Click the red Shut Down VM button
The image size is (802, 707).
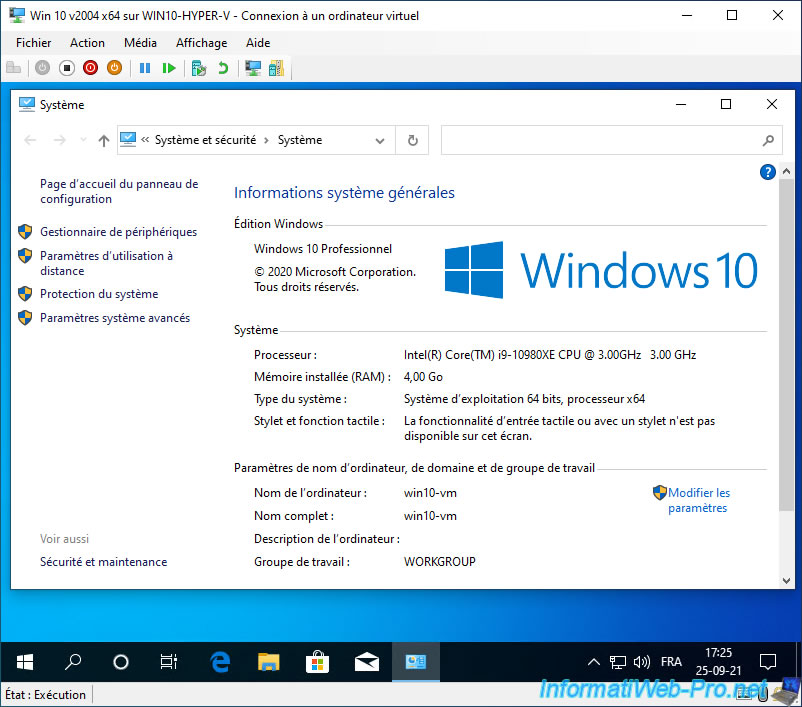pyautogui.click(x=90, y=68)
